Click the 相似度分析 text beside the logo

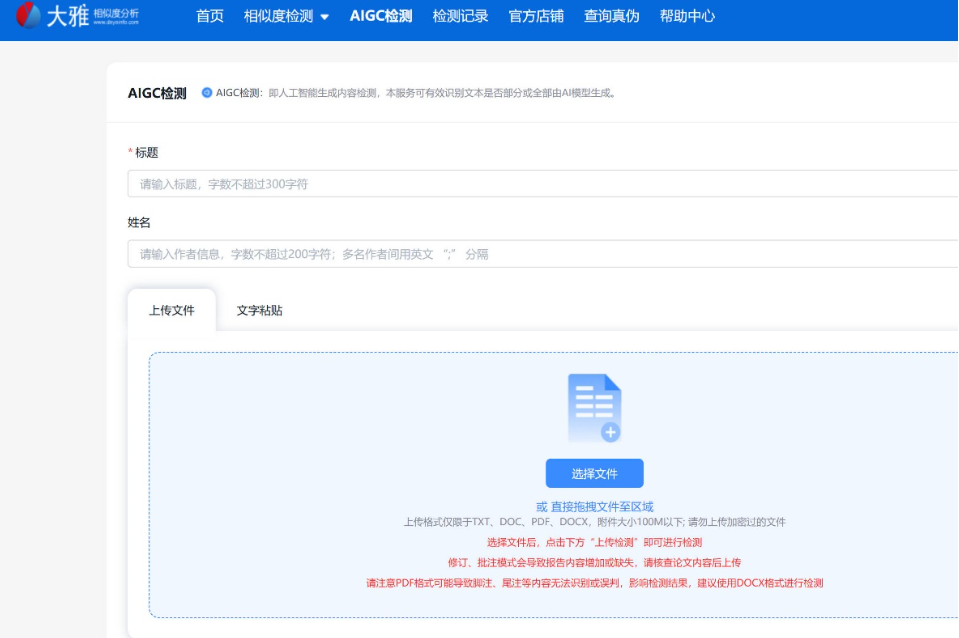pos(116,14)
